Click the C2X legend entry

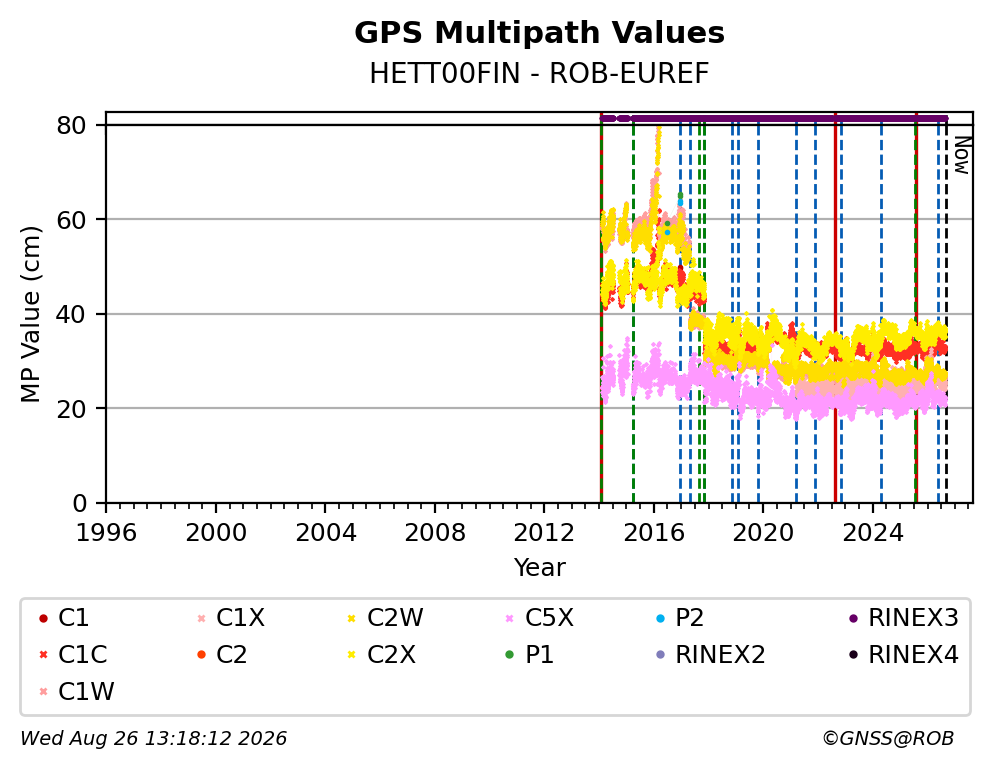pos(382,655)
